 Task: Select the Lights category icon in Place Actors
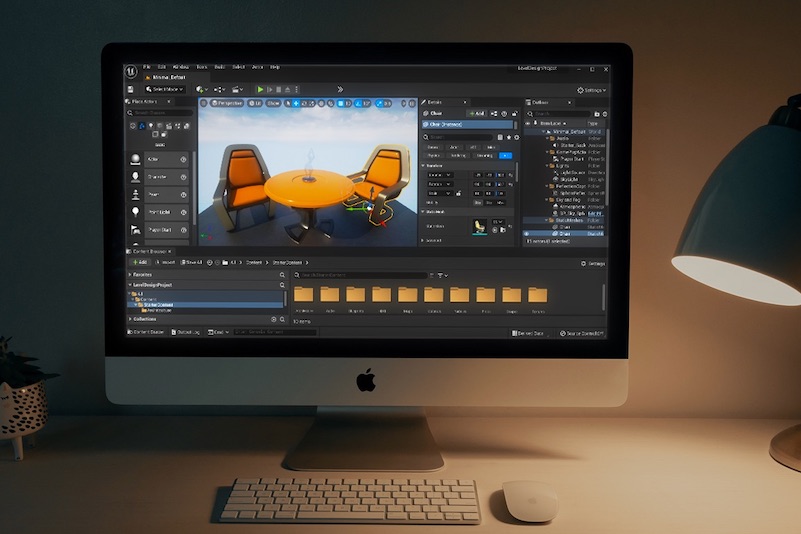tap(151, 125)
